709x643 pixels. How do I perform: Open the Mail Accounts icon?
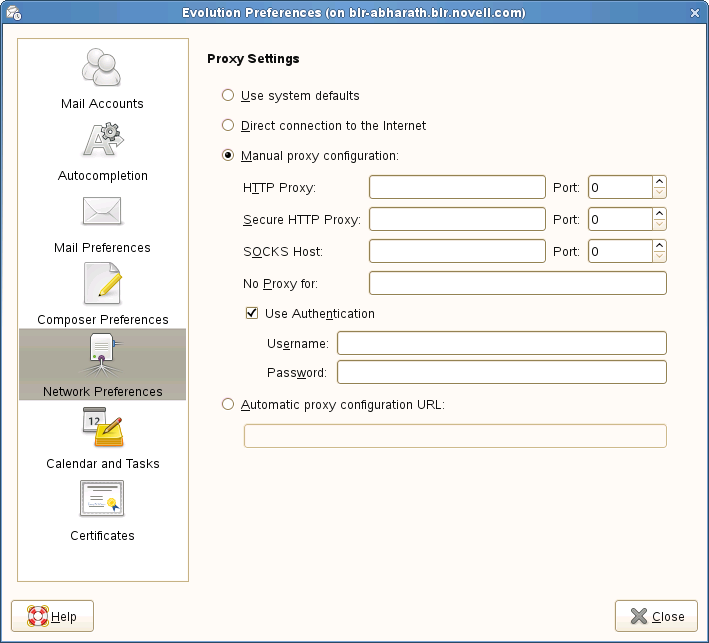(102, 67)
